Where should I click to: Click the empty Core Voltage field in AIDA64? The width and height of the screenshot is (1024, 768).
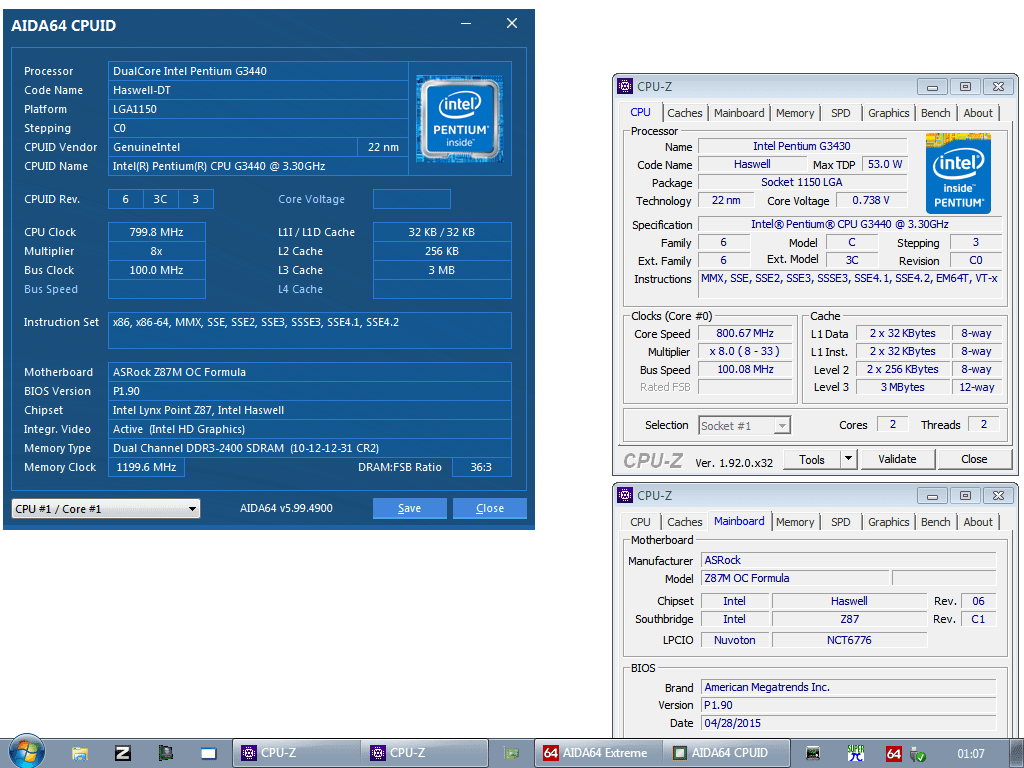411,199
